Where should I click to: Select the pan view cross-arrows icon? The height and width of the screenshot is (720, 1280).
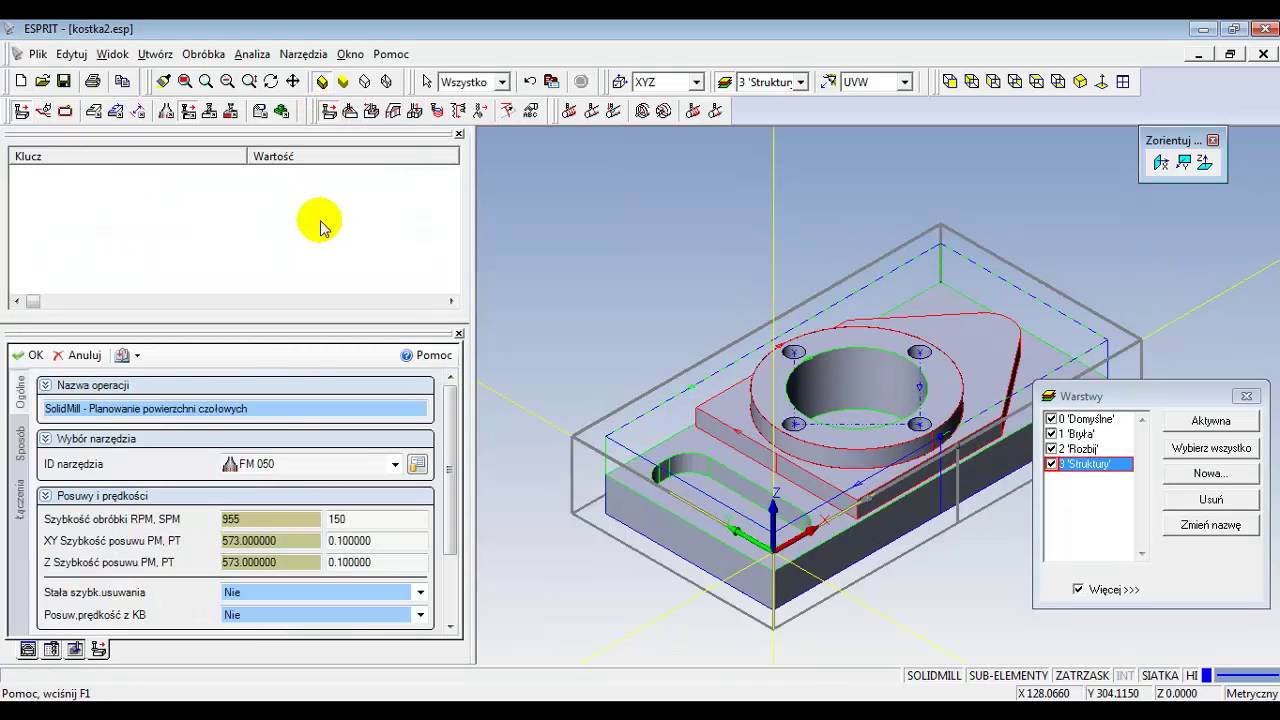tap(292, 81)
